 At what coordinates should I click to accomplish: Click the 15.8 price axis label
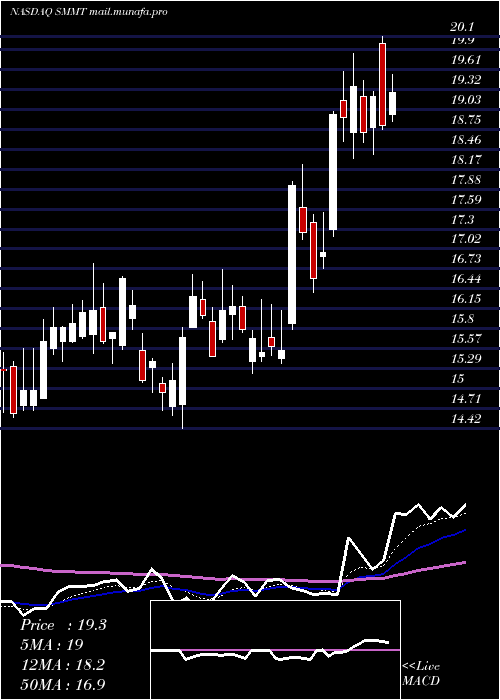(x=462, y=319)
